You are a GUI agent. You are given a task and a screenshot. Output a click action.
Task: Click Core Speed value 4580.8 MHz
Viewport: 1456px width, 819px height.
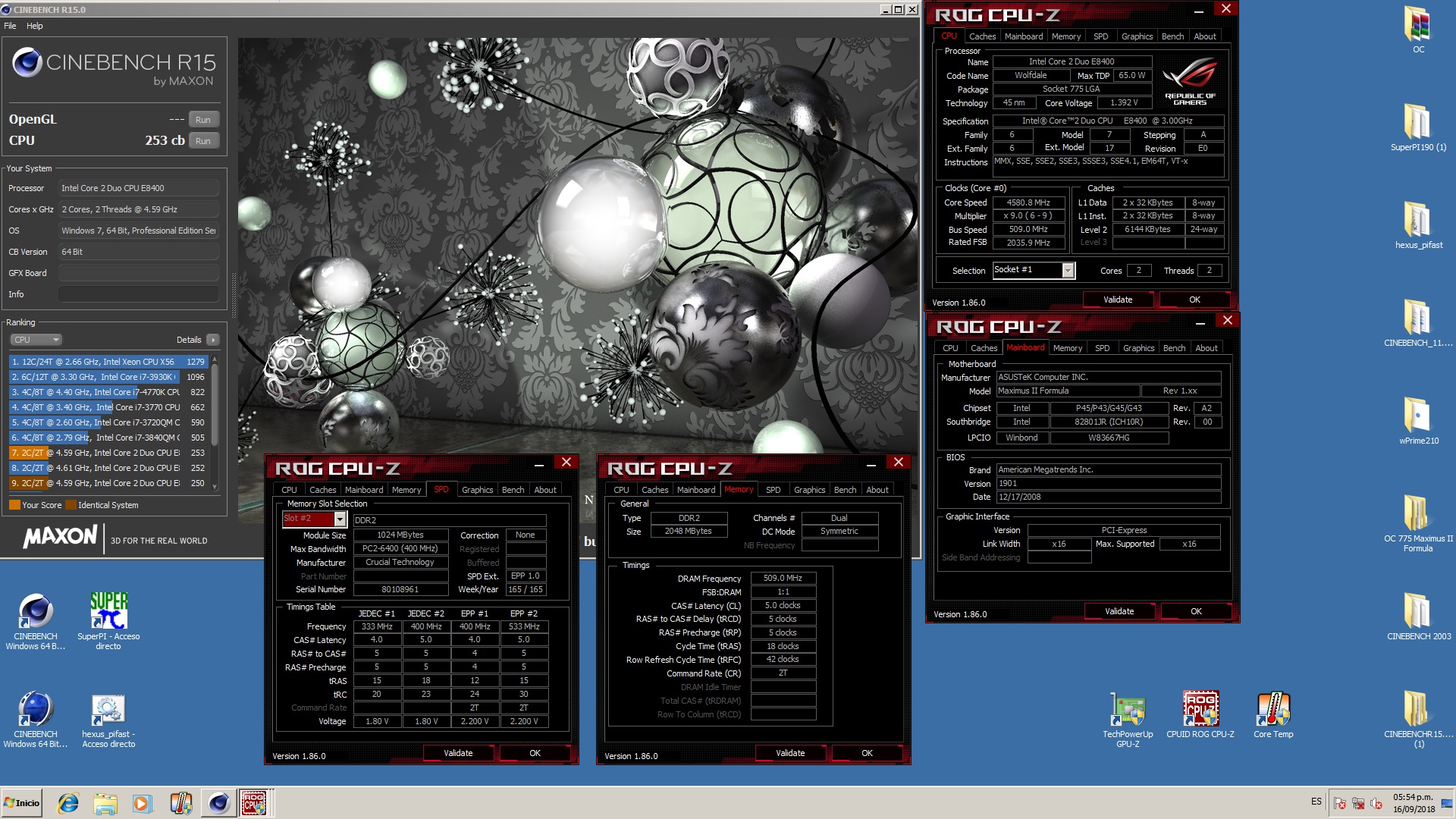click(x=1028, y=202)
